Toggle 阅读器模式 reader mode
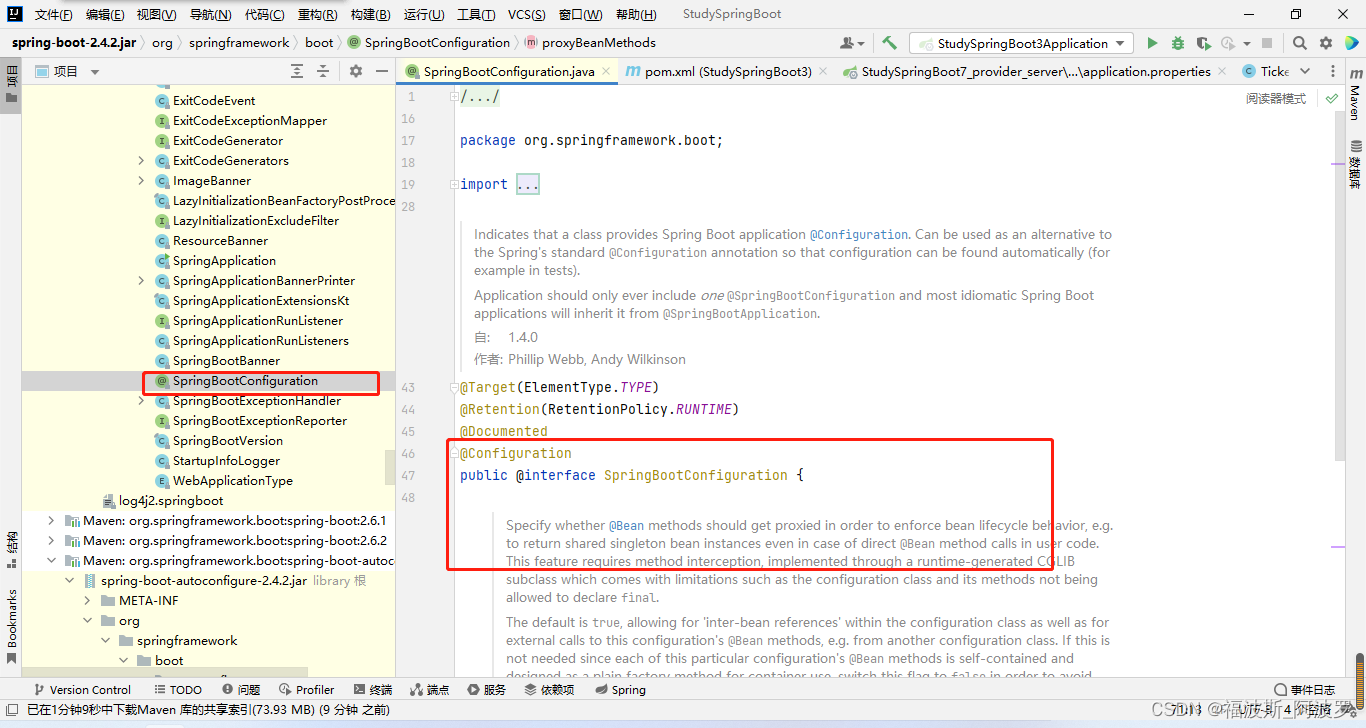 coord(1275,98)
